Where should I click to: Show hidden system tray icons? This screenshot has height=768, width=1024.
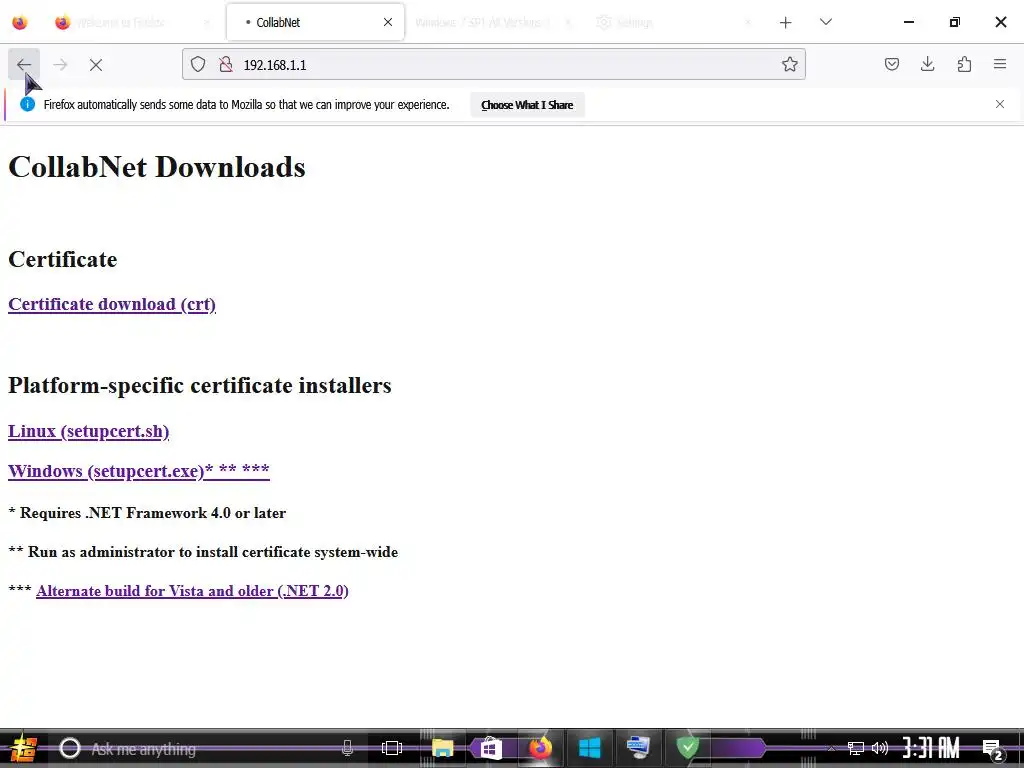pyautogui.click(x=831, y=748)
